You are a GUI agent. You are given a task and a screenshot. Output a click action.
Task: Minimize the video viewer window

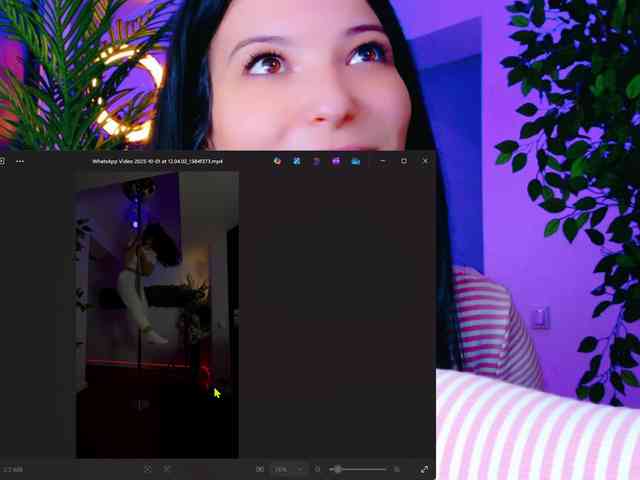pyautogui.click(x=382, y=161)
